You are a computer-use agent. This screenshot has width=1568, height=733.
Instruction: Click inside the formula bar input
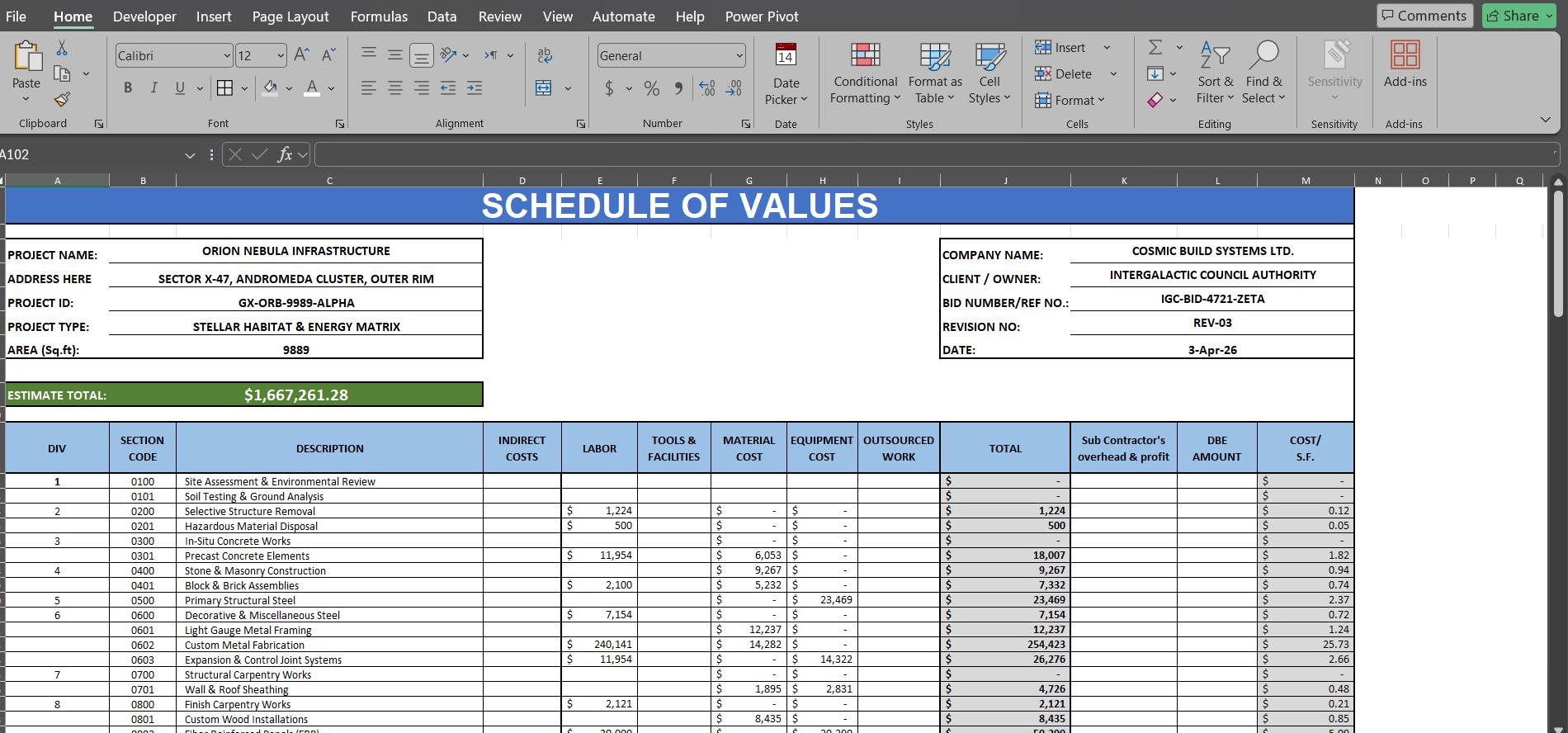tap(936, 154)
